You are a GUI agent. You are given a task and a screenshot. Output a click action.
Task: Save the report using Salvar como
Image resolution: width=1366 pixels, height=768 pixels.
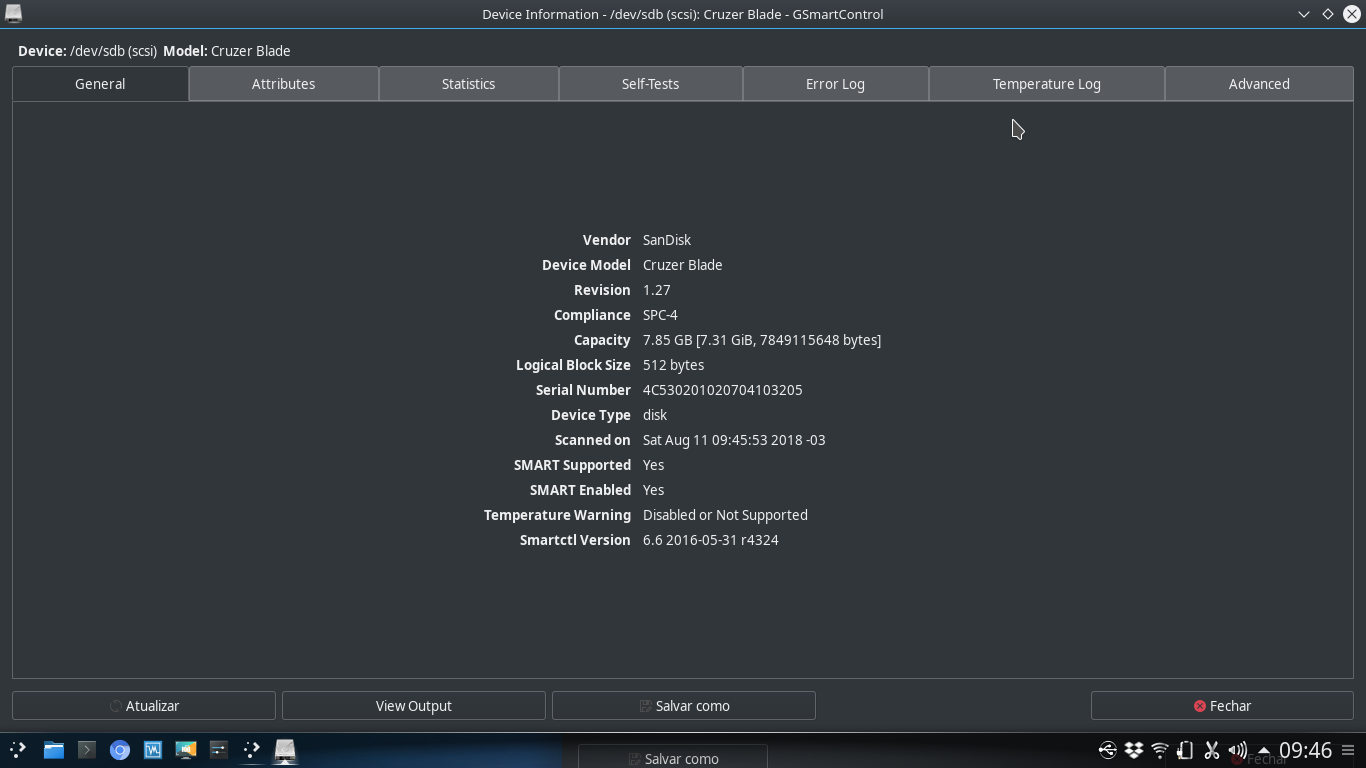[x=684, y=705]
